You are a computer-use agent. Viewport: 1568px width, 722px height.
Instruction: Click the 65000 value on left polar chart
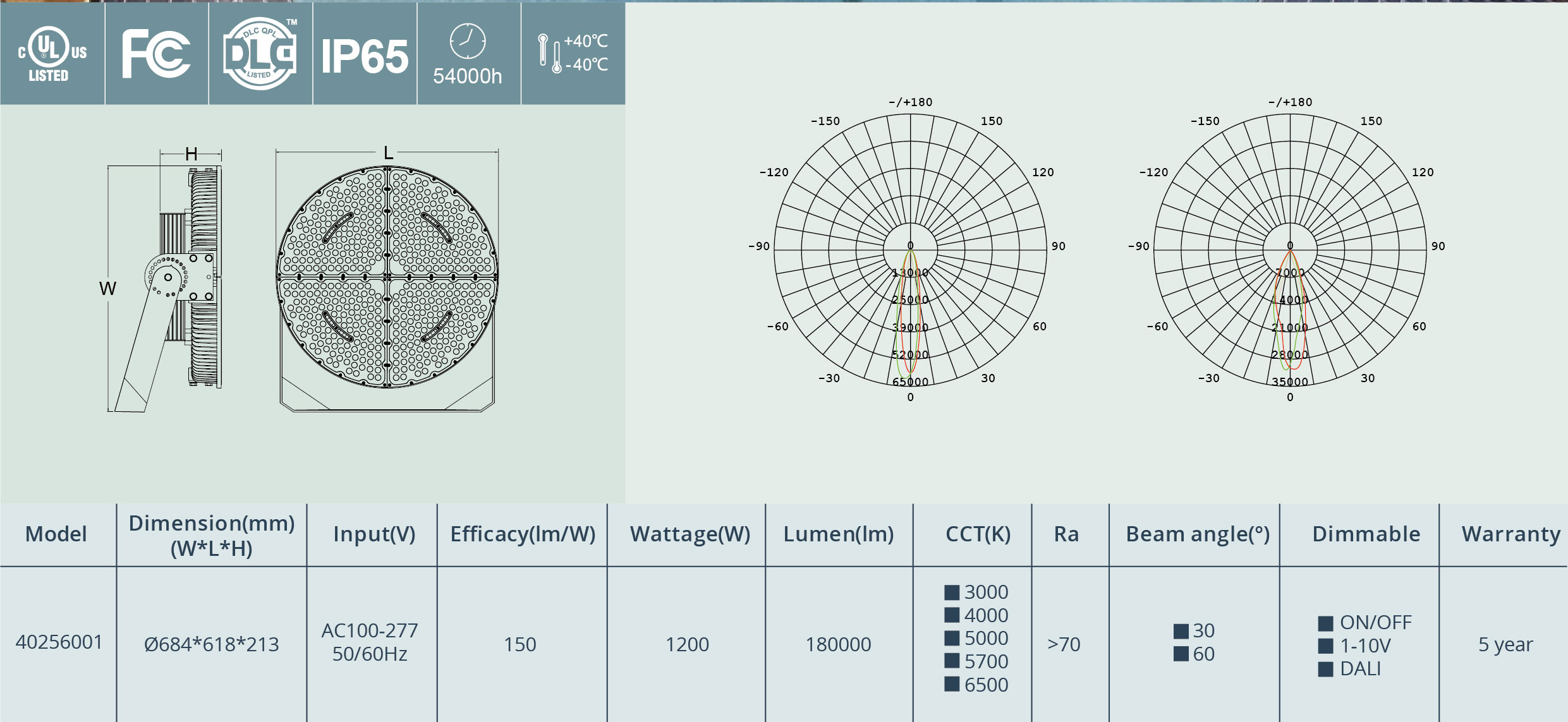click(910, 382)
